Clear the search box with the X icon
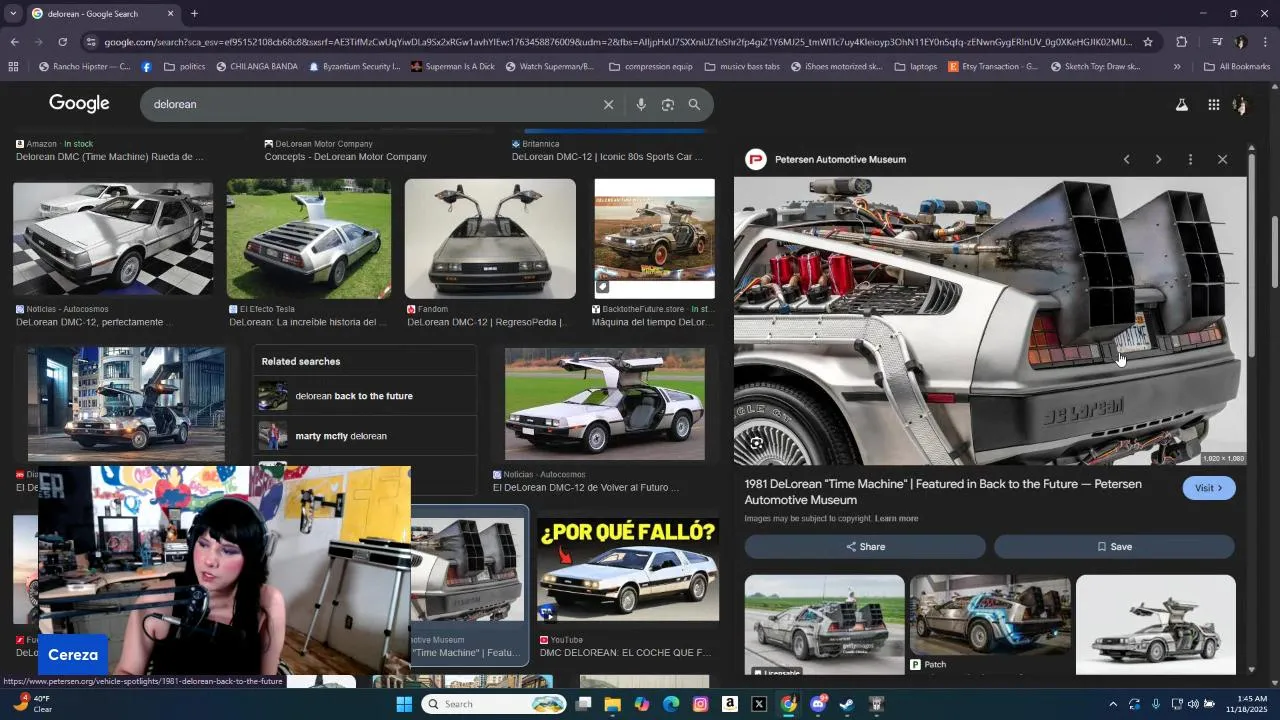1280x720 pixels. tap(608, 104)
